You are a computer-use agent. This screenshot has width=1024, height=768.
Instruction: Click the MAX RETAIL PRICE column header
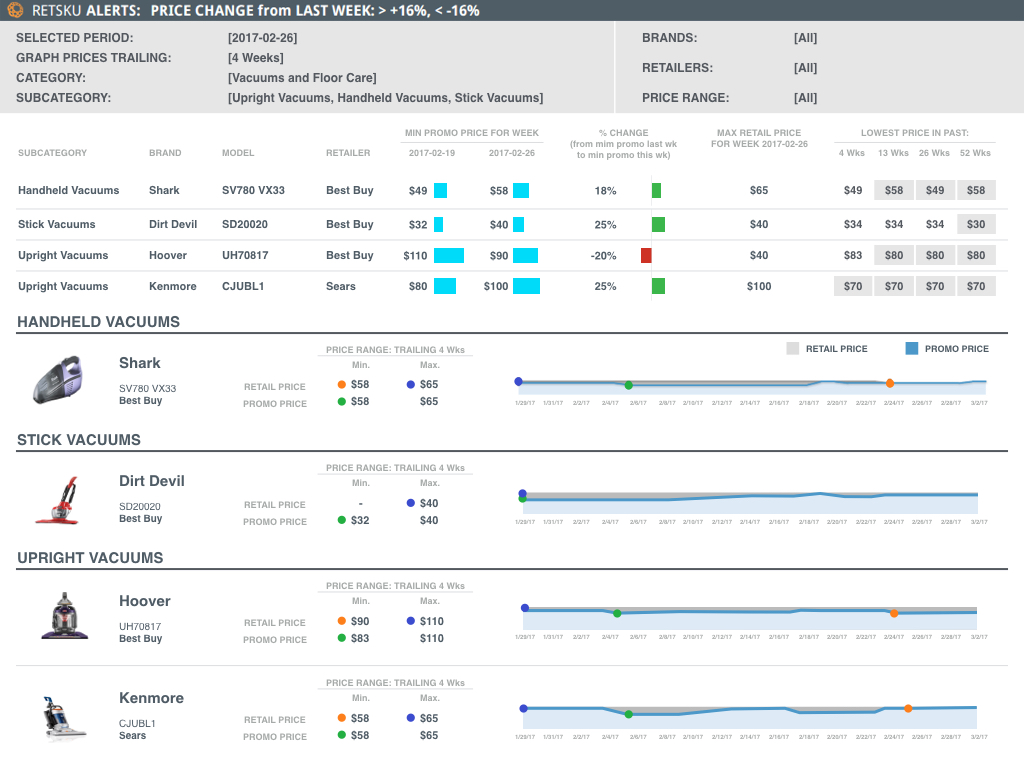point(759,138)
